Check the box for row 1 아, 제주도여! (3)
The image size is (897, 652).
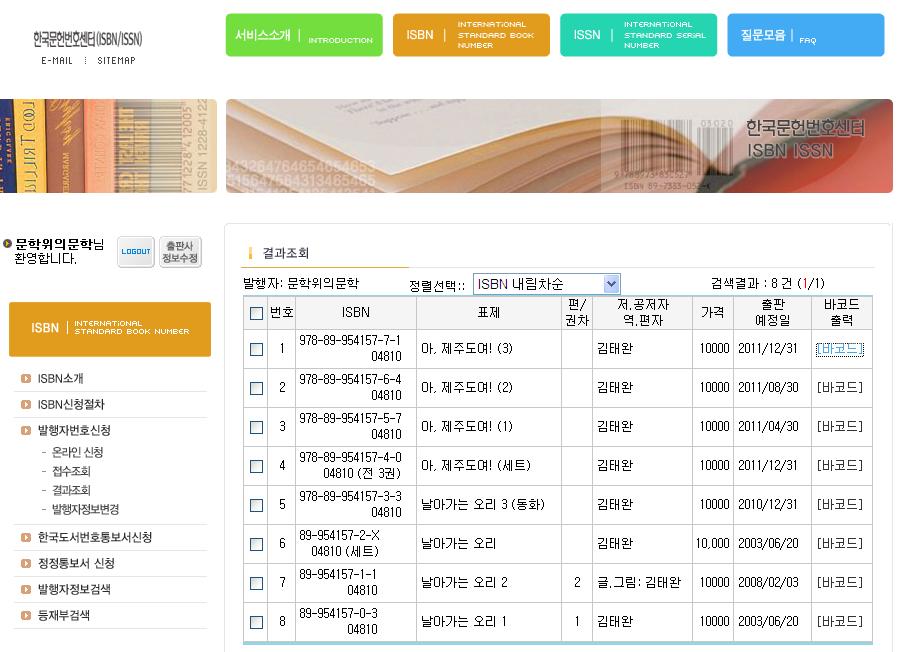pos(256,349)
